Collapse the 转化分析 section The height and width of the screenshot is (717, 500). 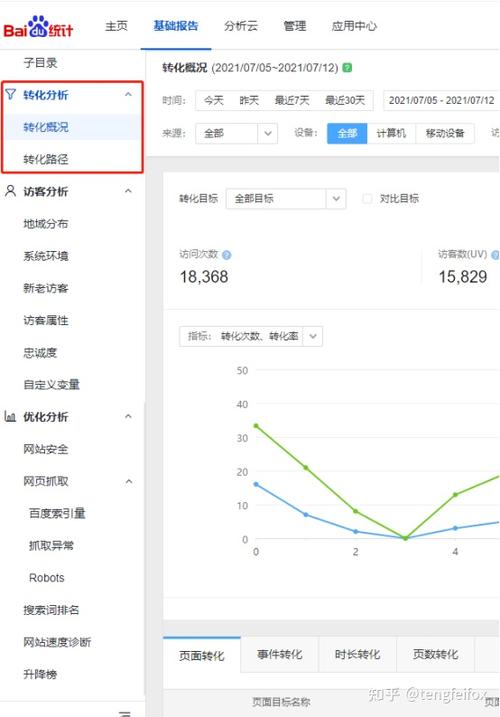tap(129, 95)
